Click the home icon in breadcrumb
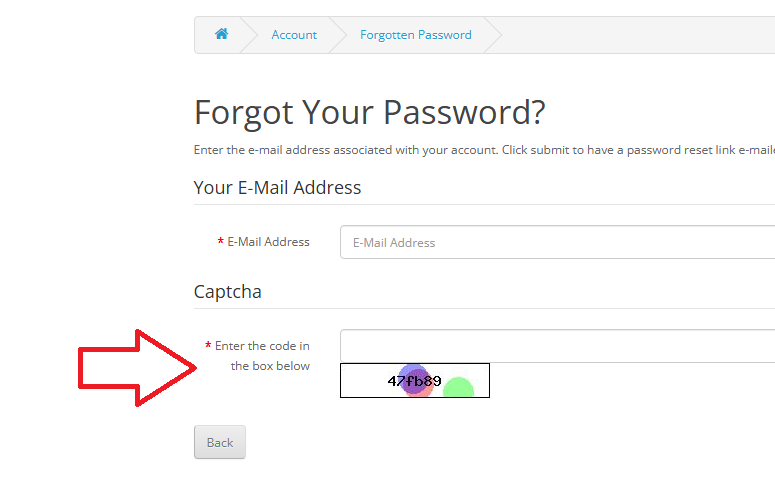 pyautogui.click(x=221, y=34)
